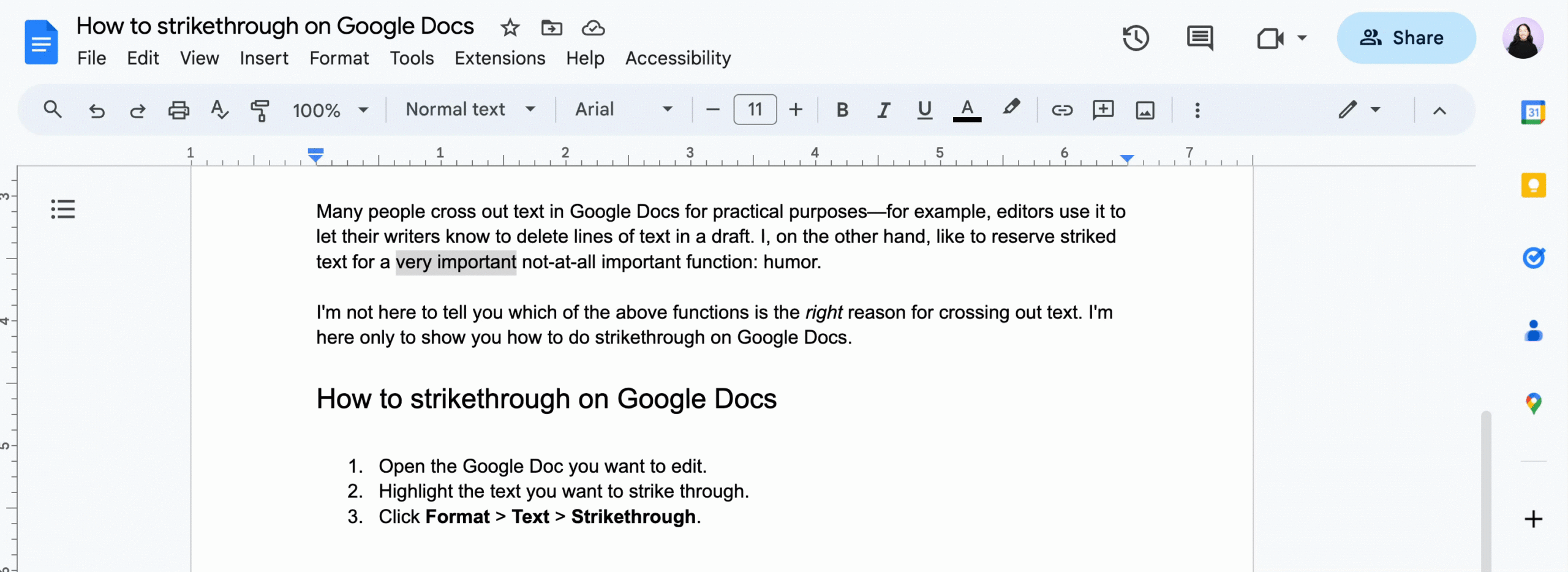Open the Format menu
Image resolution: width=1568 pixels, height=572 pixels.
[x=339, y=58]
